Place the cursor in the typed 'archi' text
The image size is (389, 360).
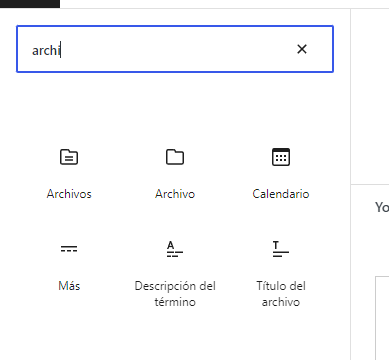[x=46, y=51]
